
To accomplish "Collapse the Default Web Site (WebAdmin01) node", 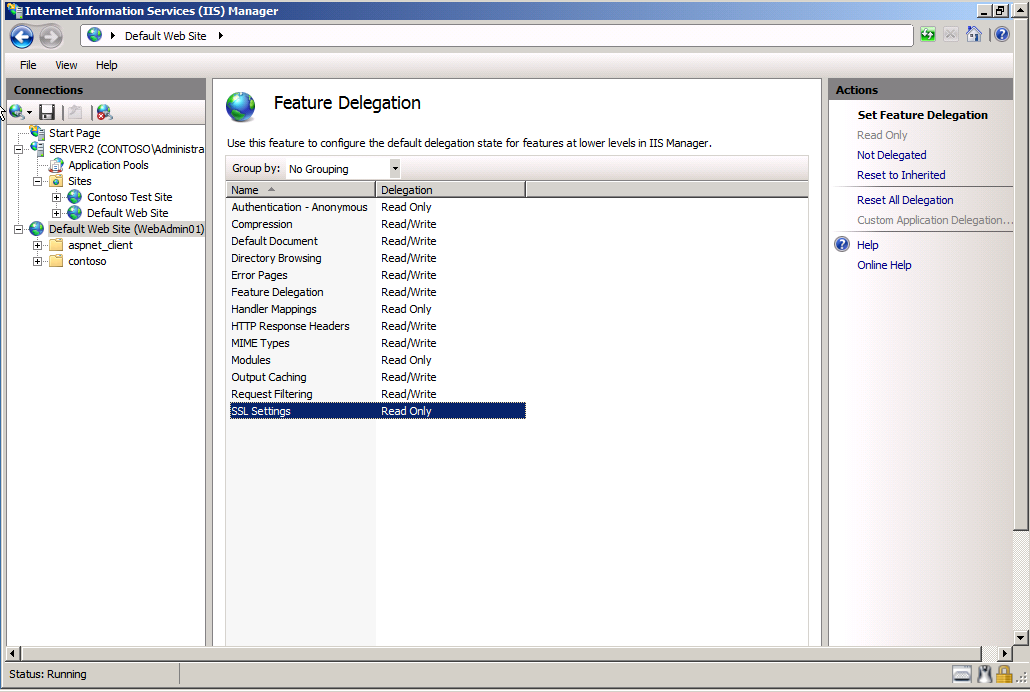I will [x=18, y=229].
